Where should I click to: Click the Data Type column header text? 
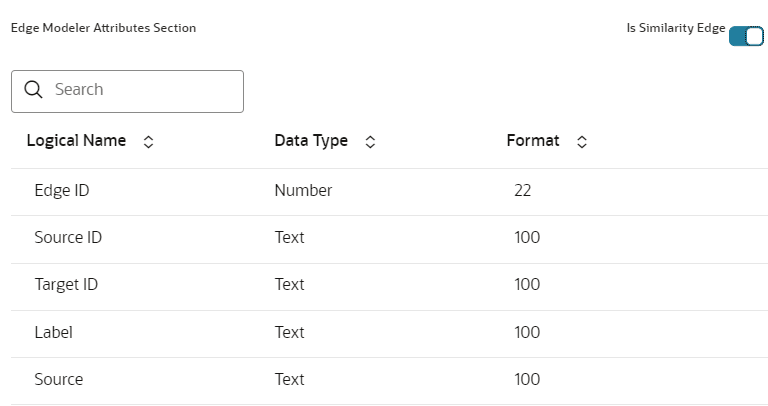pos(311,141)
